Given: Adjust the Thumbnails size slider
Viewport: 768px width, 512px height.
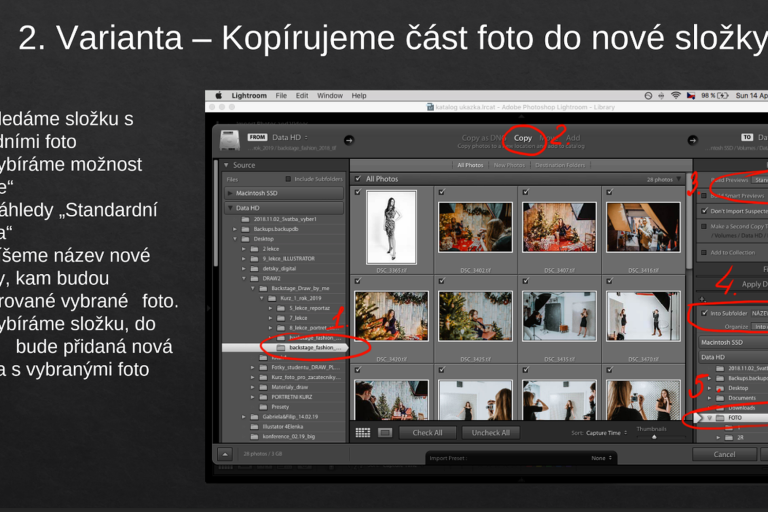Looking at the screenshot, I should [x=654, y=437].
